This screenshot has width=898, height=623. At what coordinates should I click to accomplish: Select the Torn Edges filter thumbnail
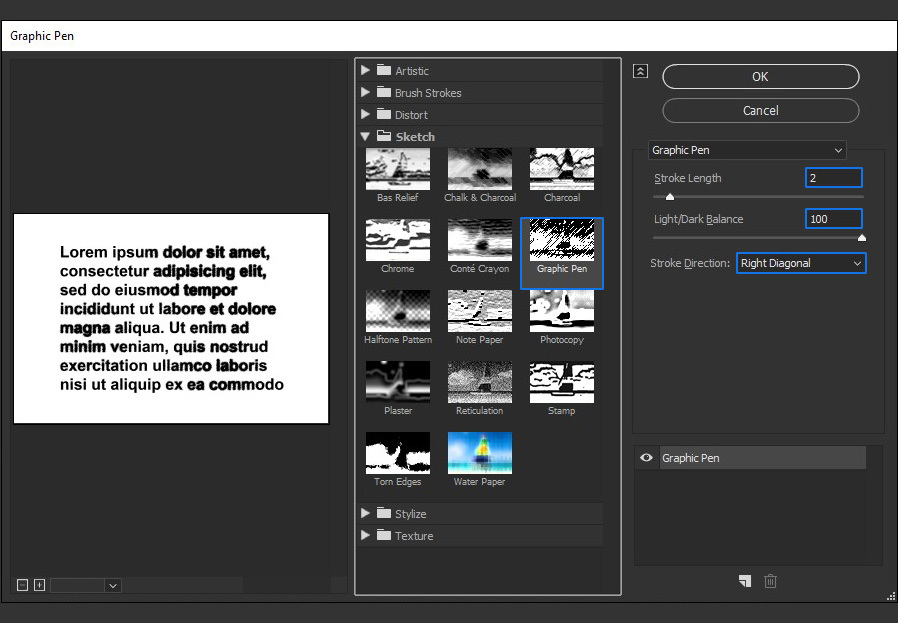(x=397, y=454)
